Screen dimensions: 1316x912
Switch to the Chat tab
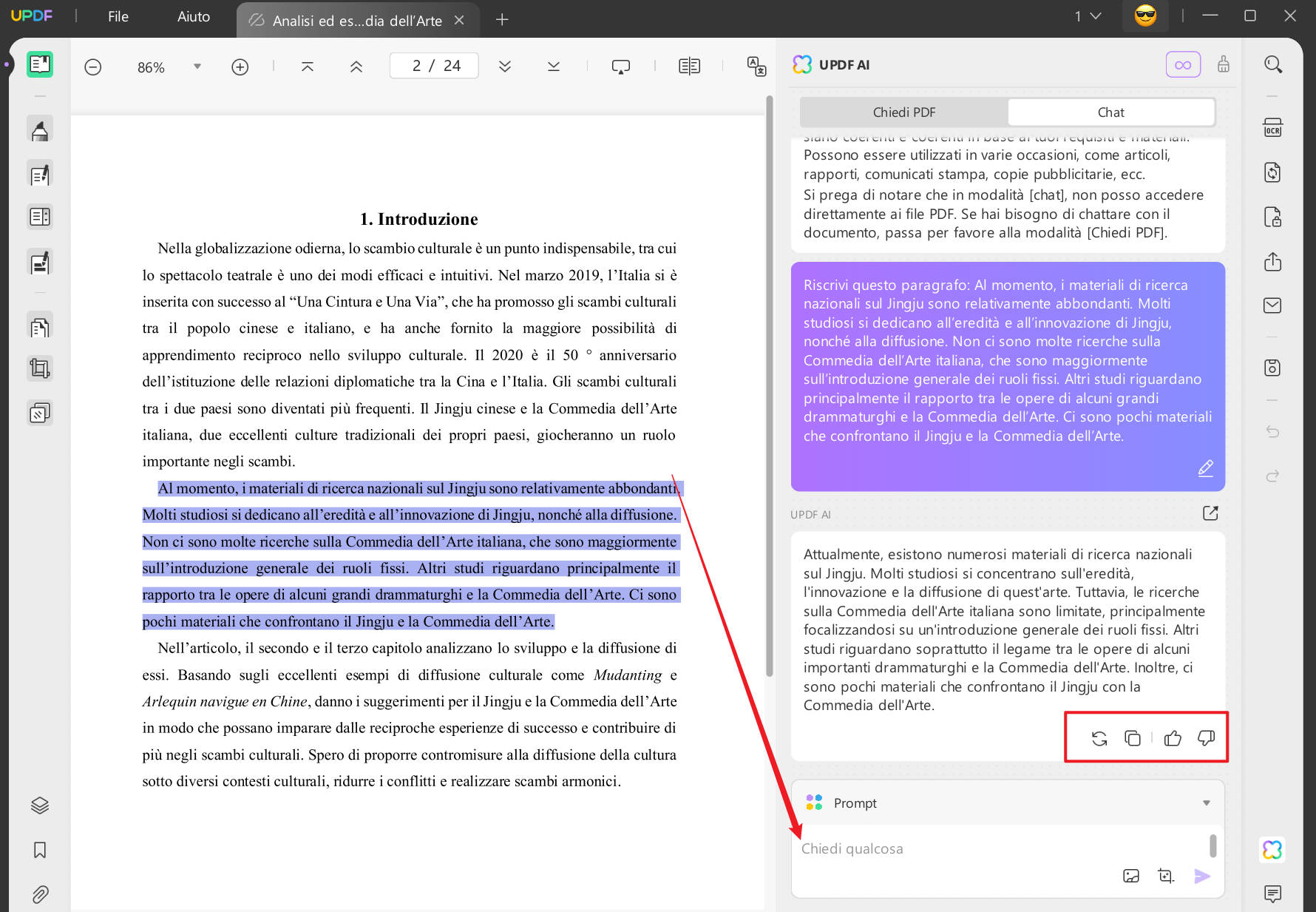pyautogui.click(x=1110, y=112)
